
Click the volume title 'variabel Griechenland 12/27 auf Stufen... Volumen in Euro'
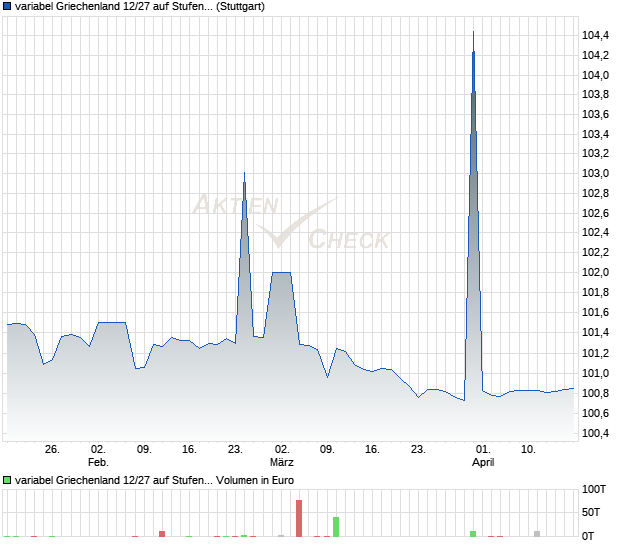point(154,480)
